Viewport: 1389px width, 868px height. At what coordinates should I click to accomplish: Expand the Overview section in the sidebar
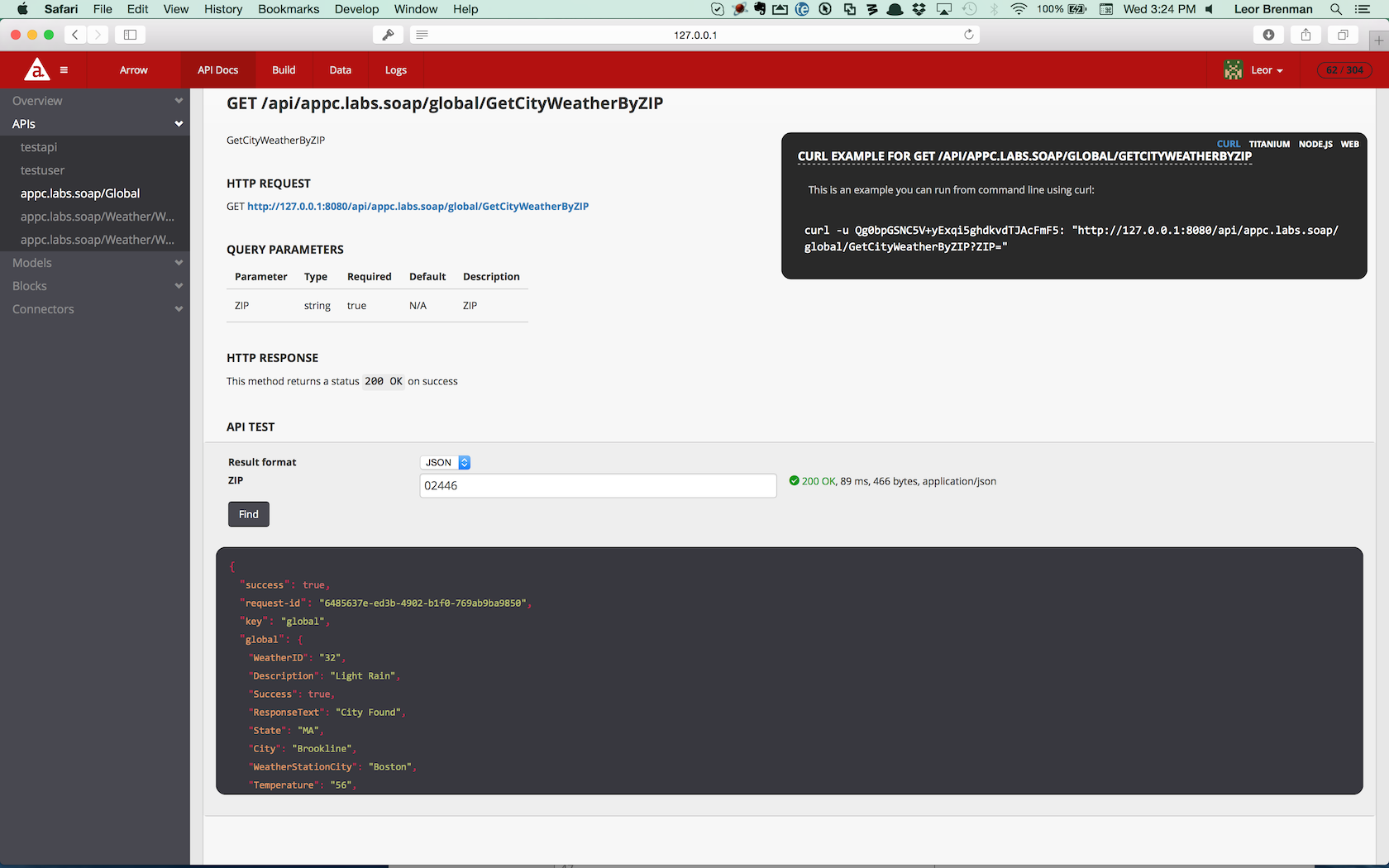pos(95,101)
